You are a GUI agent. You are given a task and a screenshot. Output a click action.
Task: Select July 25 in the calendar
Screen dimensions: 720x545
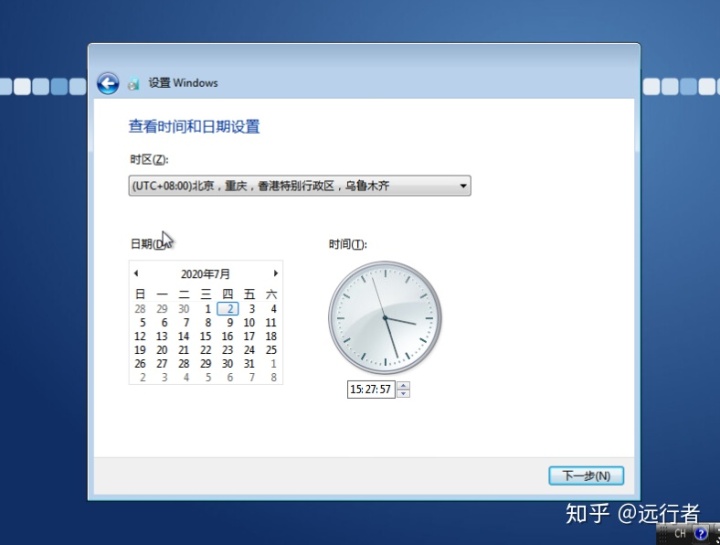271,350
